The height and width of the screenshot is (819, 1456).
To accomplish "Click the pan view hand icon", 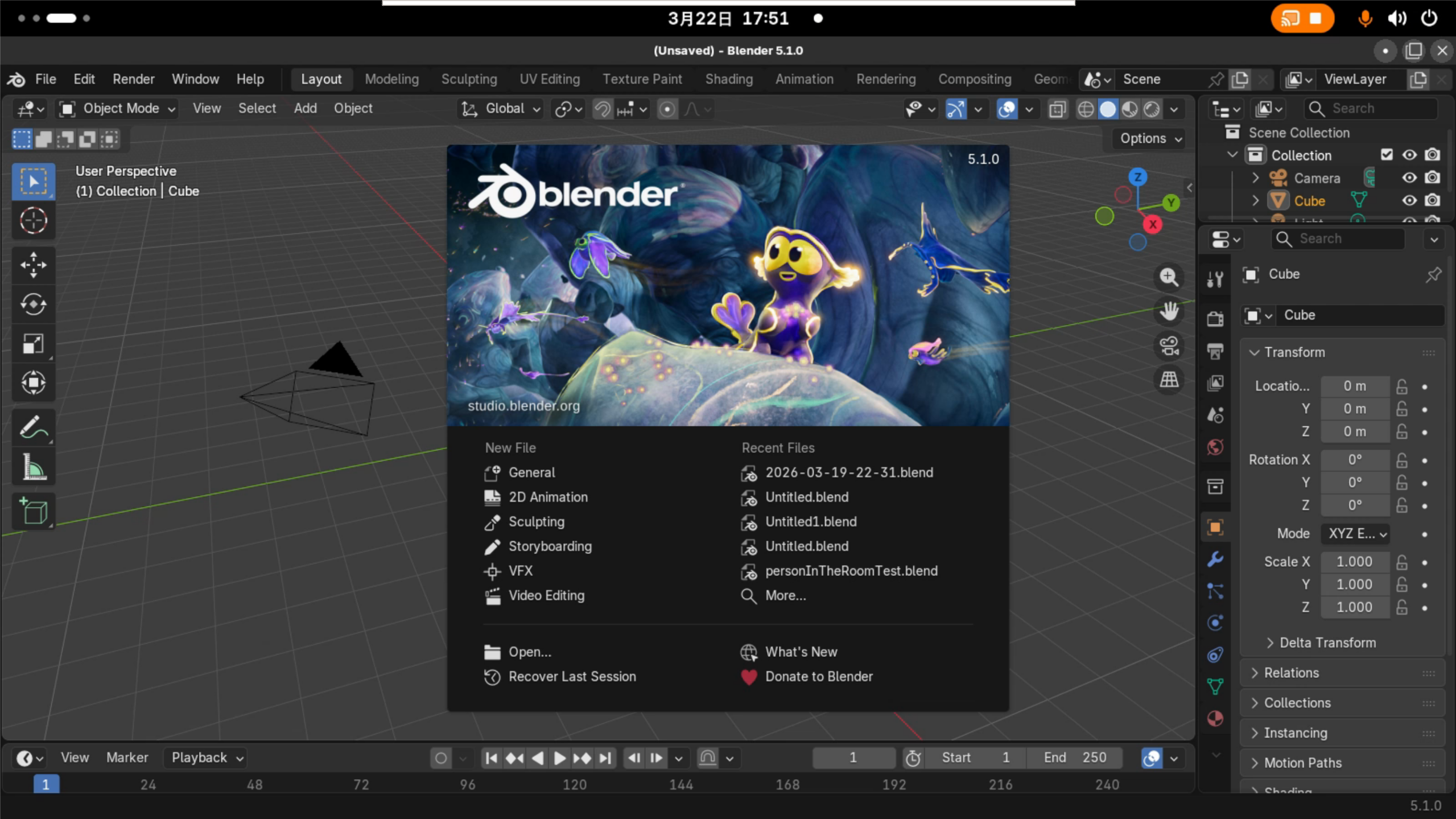I will click(x=1169, y=311).
